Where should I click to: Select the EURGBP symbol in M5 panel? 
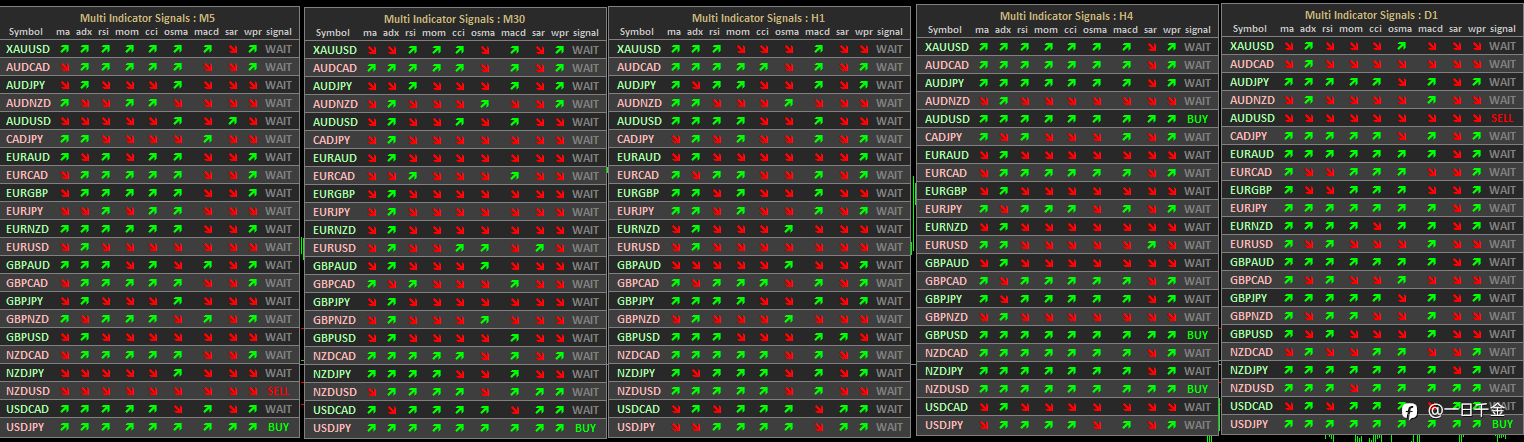pos(27,193)
